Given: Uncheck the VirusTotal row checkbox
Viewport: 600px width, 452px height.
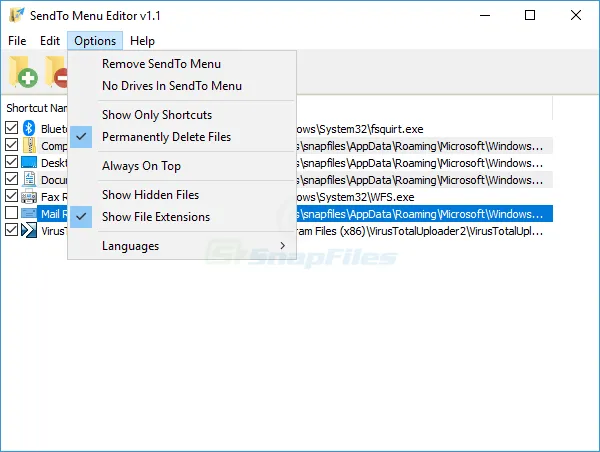Looking at the screenshot, I should tap(11, 230).
